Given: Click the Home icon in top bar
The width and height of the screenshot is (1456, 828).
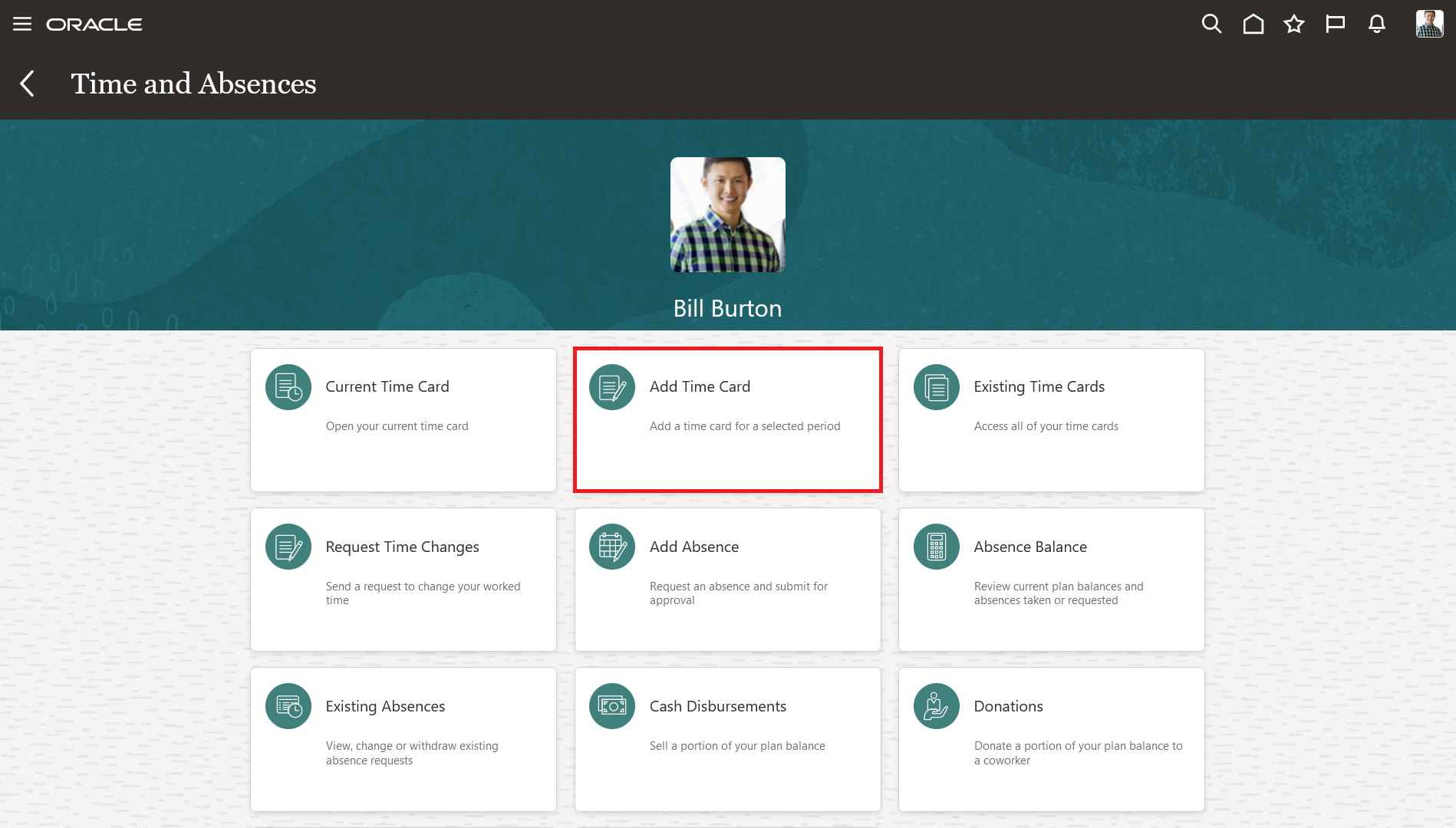Looking at the screenshot, I should pos(1253,24).
